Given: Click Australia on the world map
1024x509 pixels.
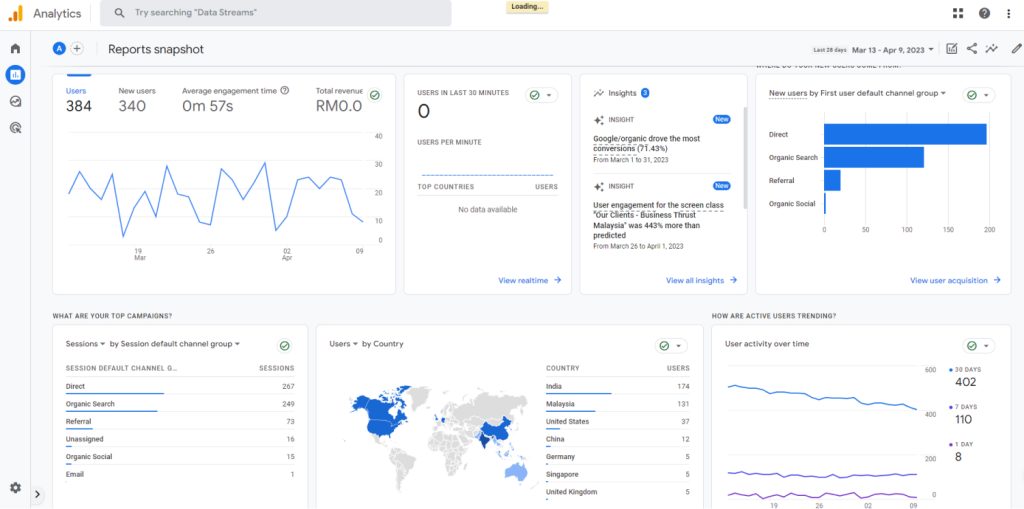Looking at the screenshot, I should click(x=516, y=474).
